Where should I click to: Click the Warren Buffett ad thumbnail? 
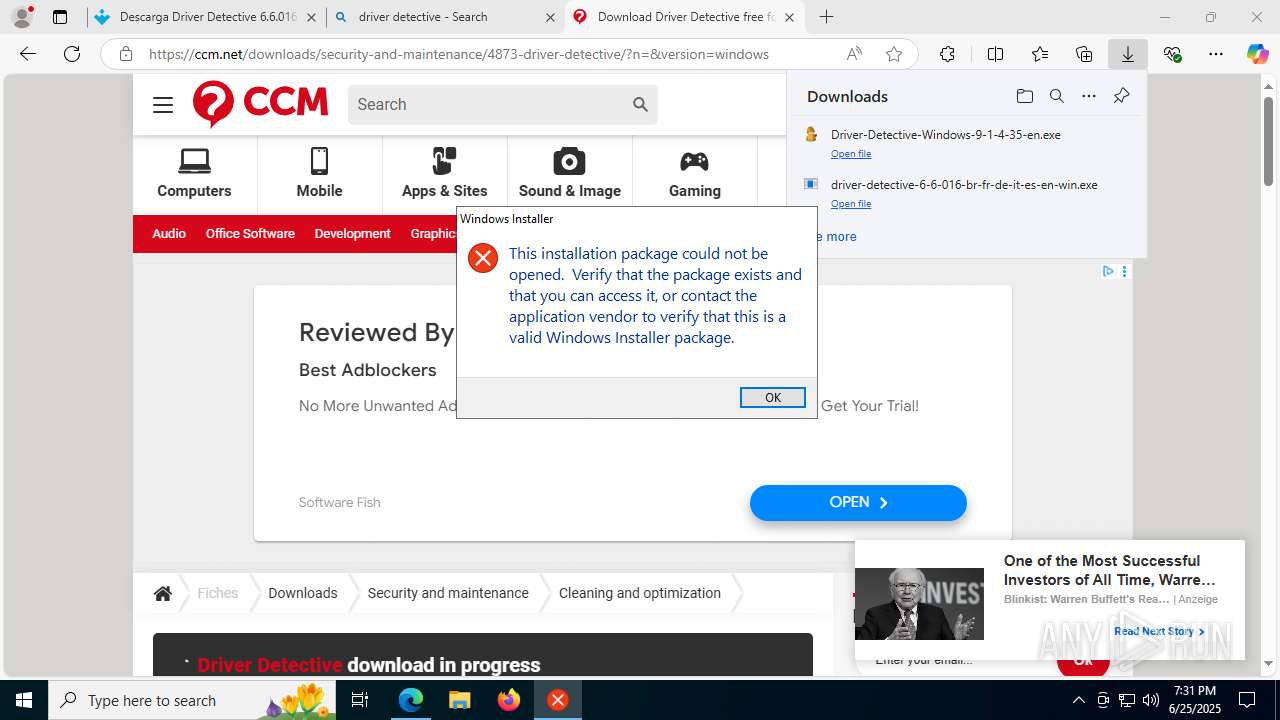pos(919,604)
